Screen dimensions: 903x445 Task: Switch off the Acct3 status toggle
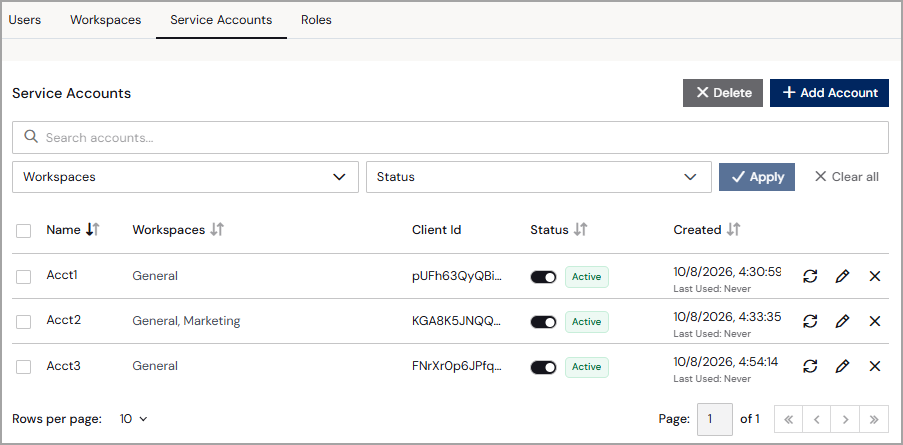pos(543,367)
